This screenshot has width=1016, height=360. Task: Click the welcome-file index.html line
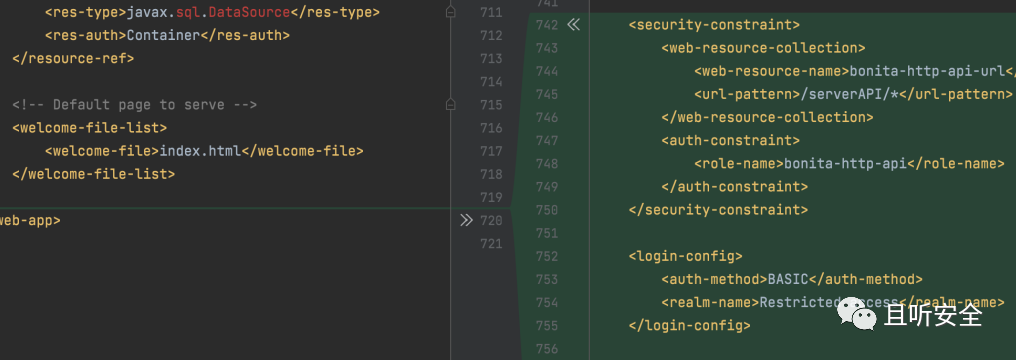(204, 151)
